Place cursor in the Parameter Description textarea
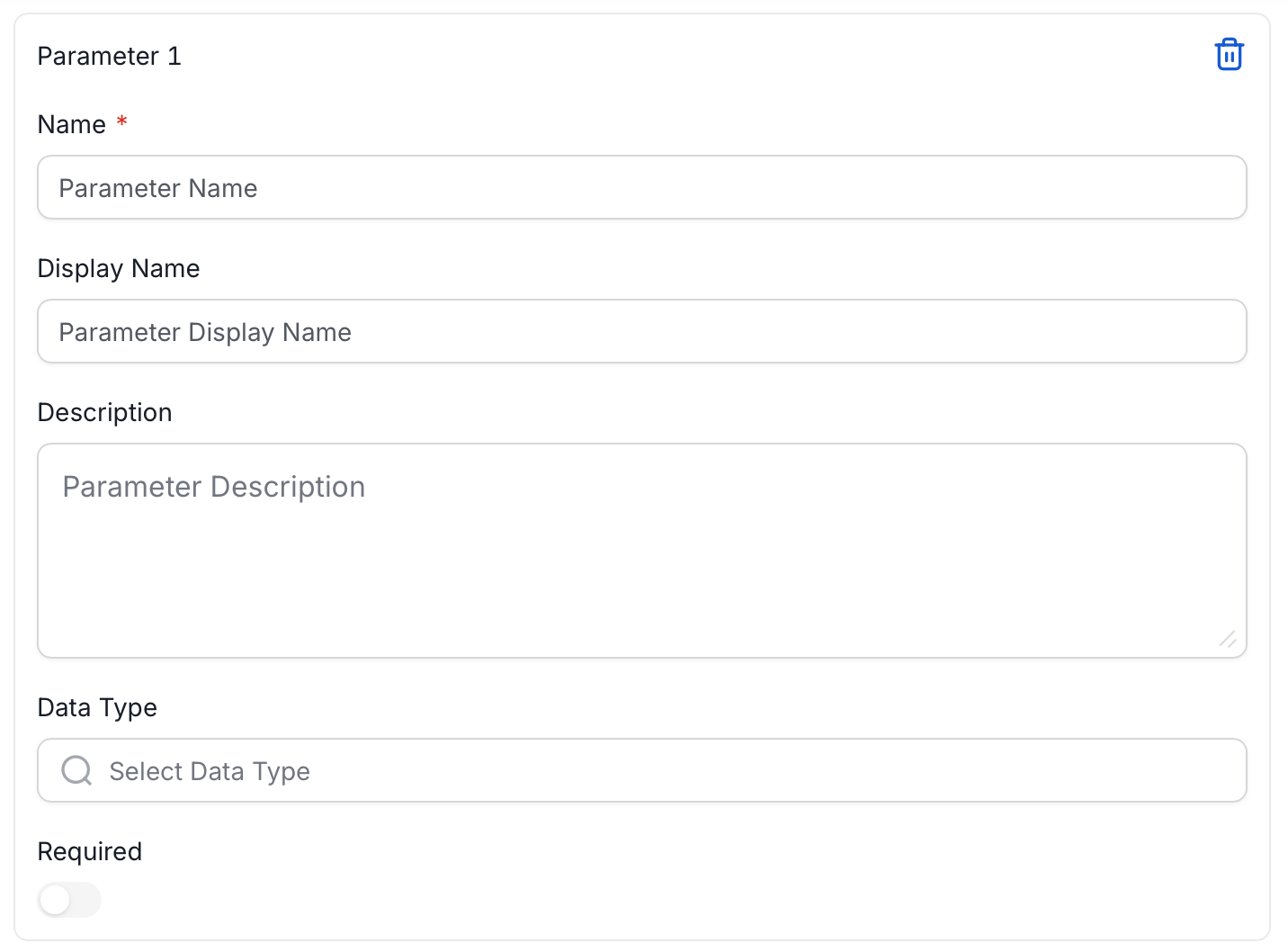1288x952 pixels. click(x=642, y=551)
